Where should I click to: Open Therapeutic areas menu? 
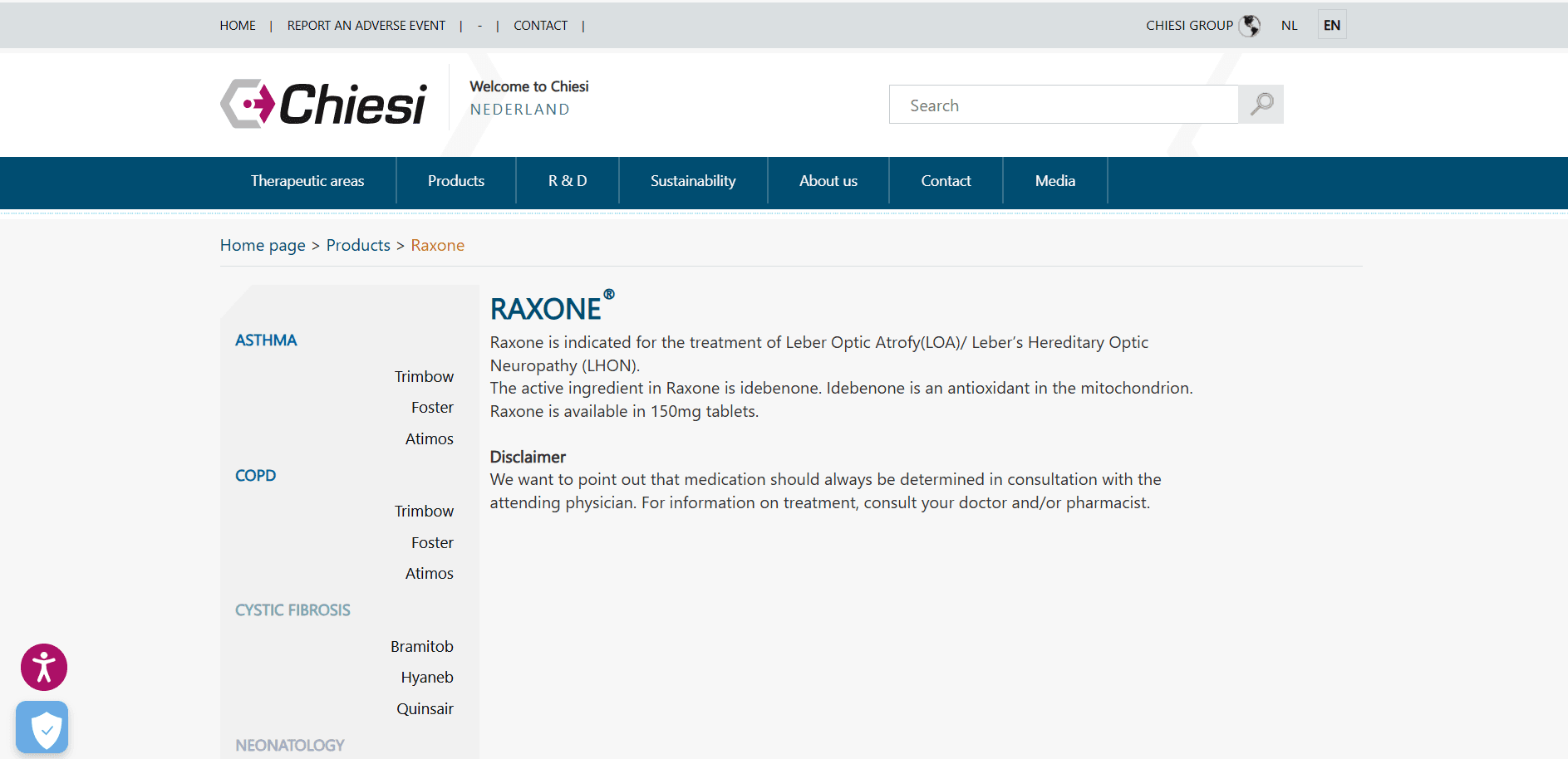point(307,181)
